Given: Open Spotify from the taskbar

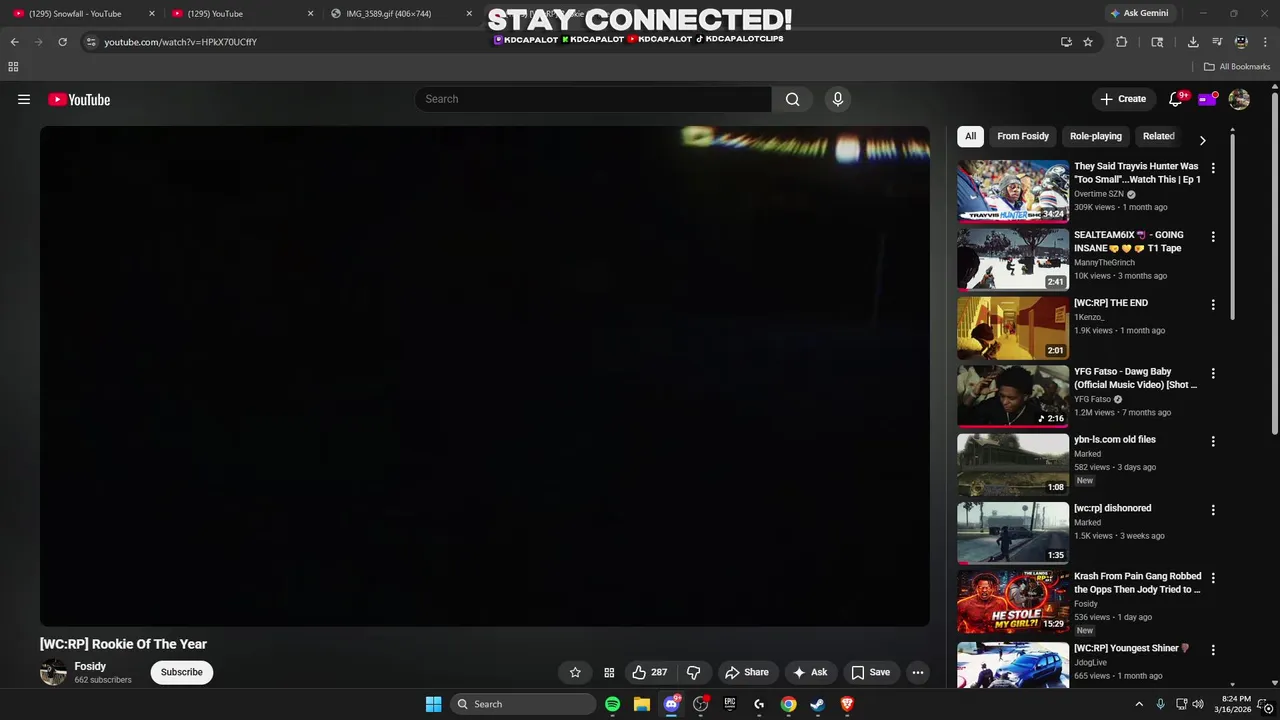Looking at the screenshot, I should pyautogui.click(x=612, y=704).
